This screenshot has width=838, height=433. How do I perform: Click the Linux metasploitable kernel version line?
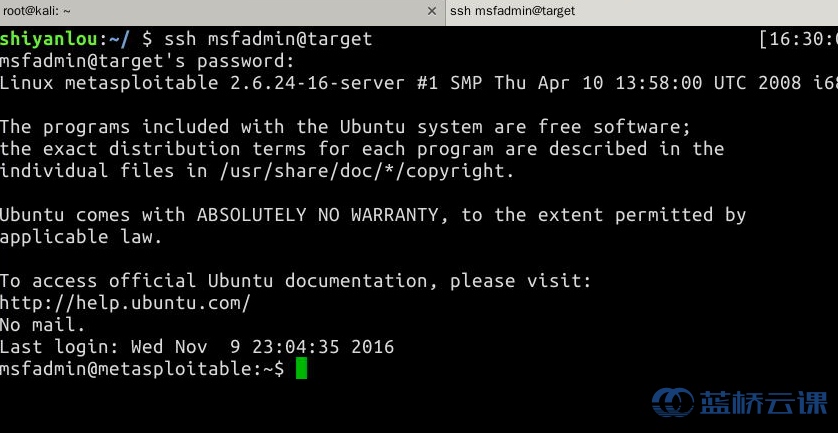coord(419,83)
